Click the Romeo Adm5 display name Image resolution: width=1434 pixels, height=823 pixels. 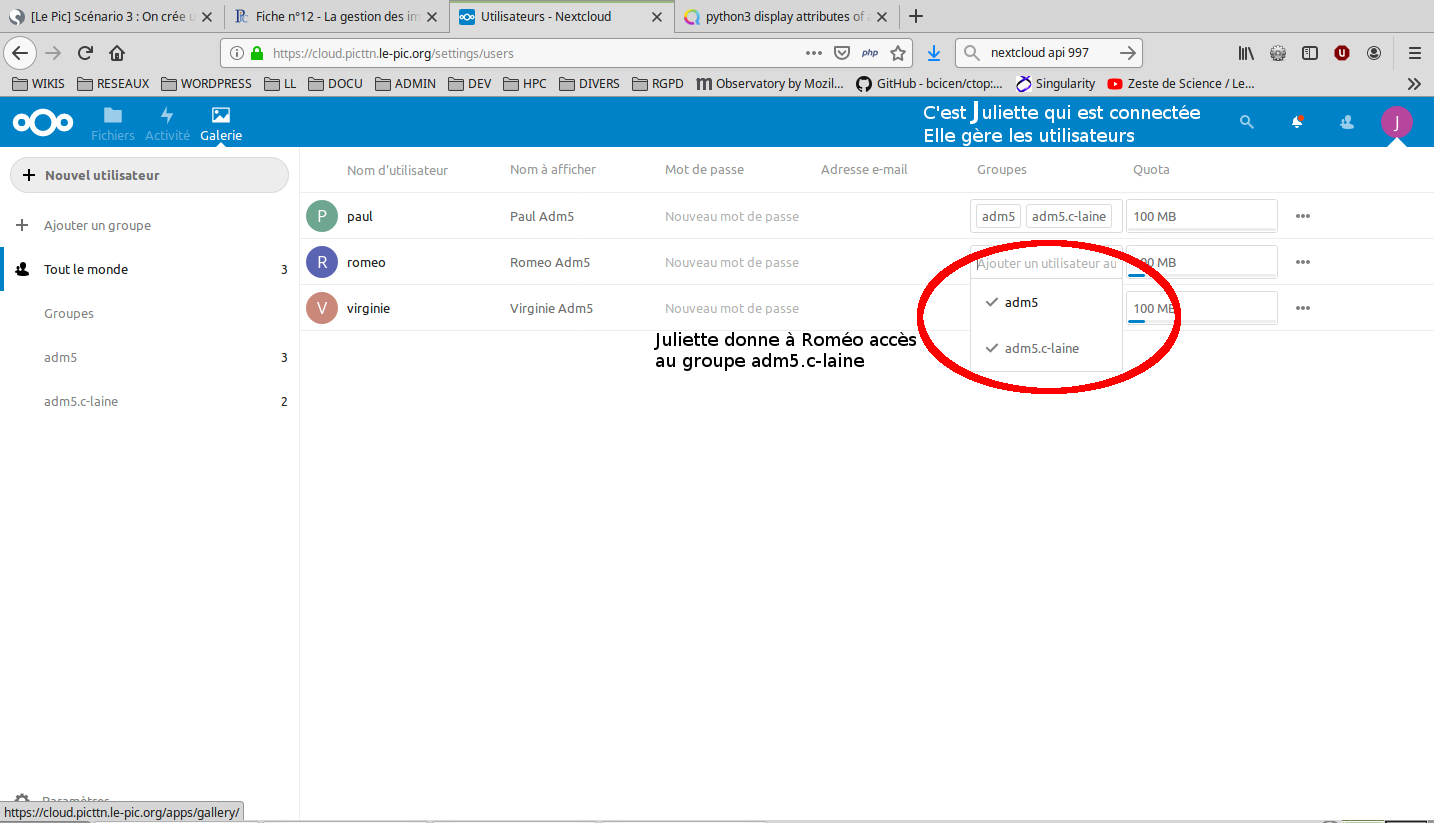click(x=550, y=262)
